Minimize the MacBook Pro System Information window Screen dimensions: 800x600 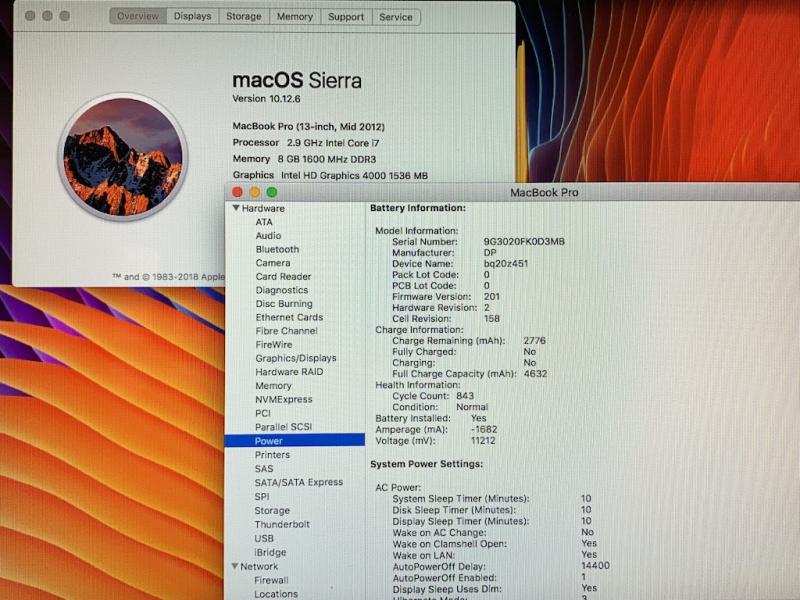255,192
